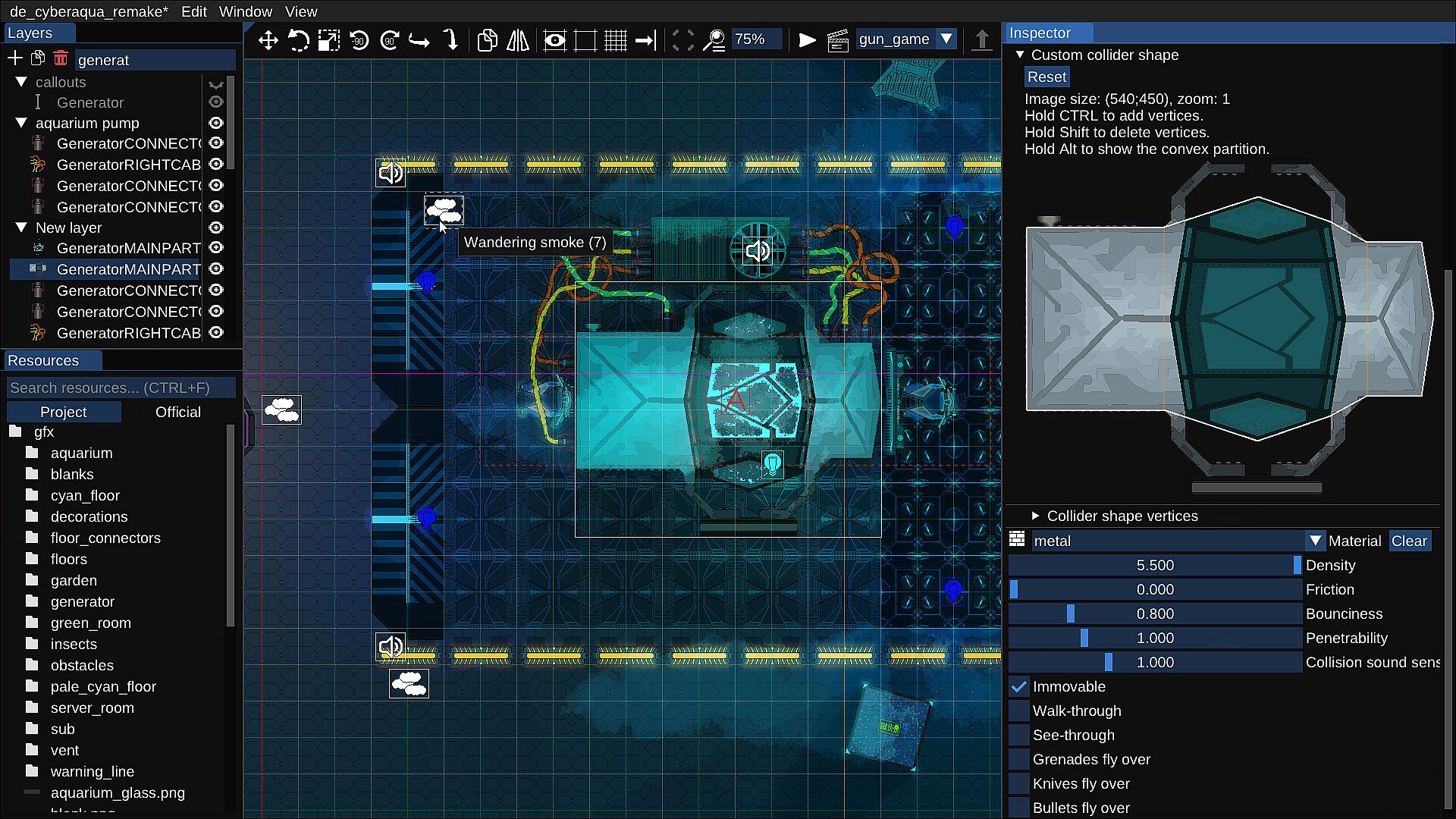This screenshot has width=1456, height=819.
Task: Click the red trash delete layer icon
Action: click(61, 59)
